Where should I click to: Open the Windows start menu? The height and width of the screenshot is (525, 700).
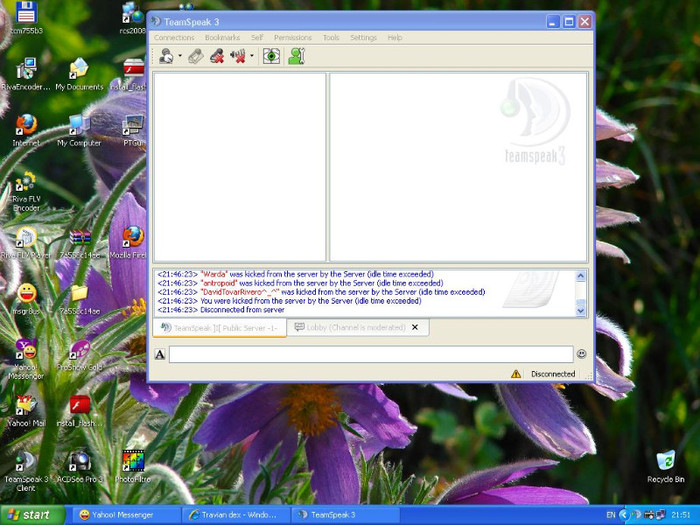click(x=32, y=515)
